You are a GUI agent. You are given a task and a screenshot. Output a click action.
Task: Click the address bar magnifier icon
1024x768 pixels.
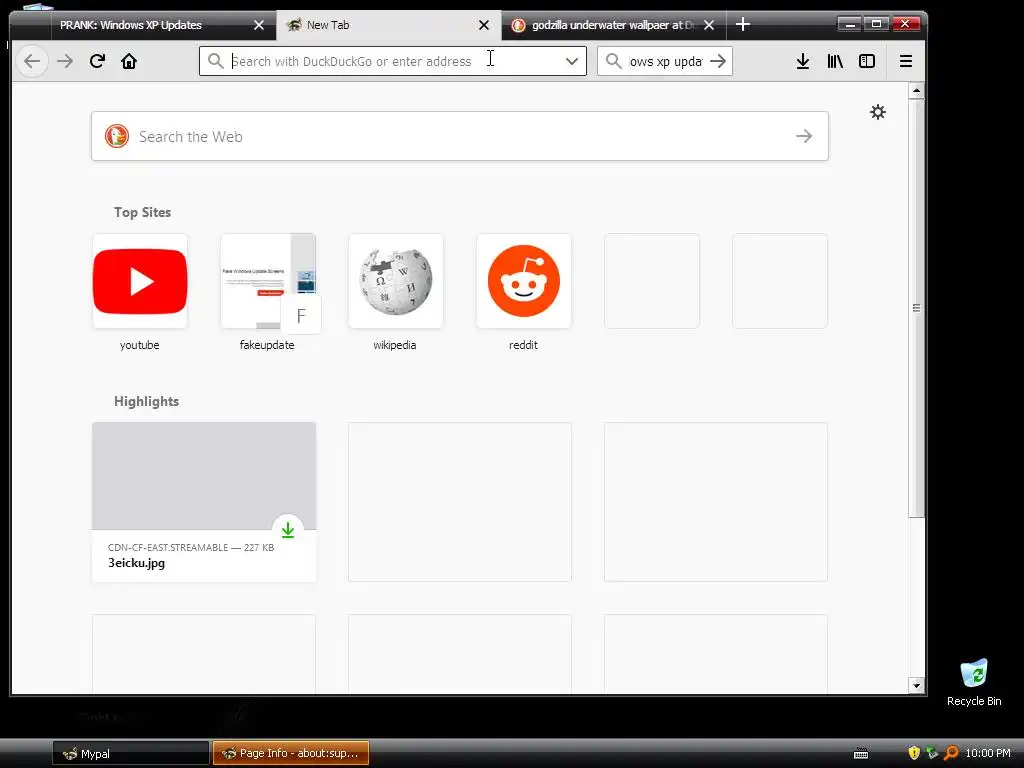click(216, 61)
